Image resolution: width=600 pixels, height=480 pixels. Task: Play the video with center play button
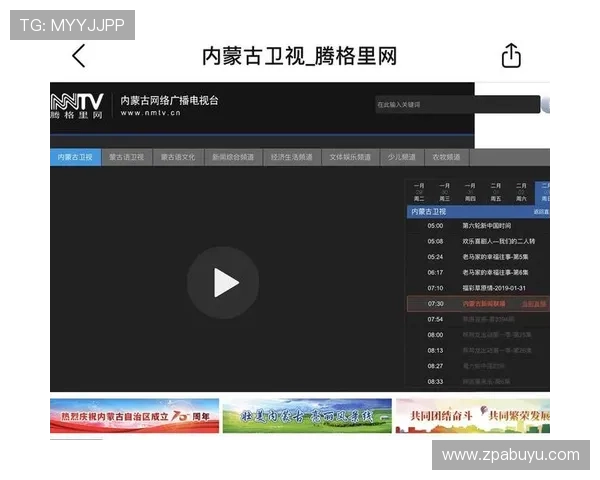pyautogui.click(x=223, y=282)
